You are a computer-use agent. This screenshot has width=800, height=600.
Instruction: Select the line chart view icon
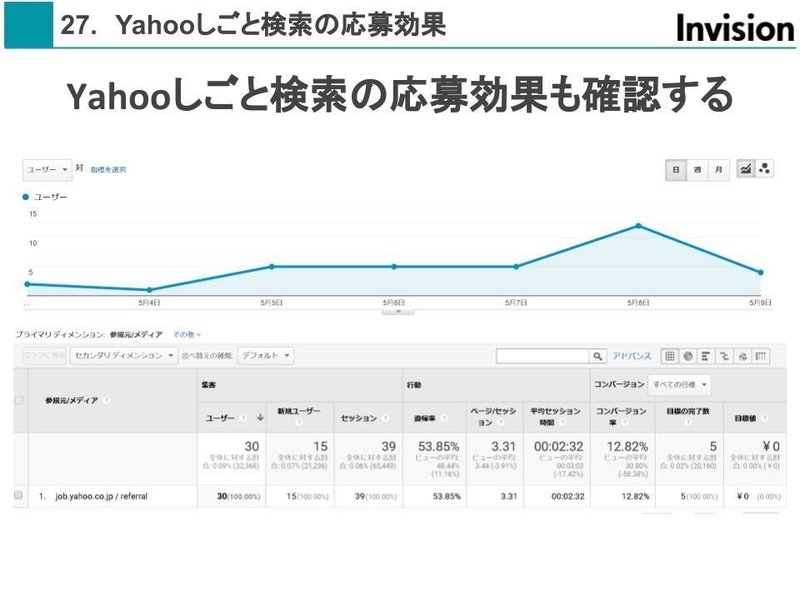coord(745,169)
